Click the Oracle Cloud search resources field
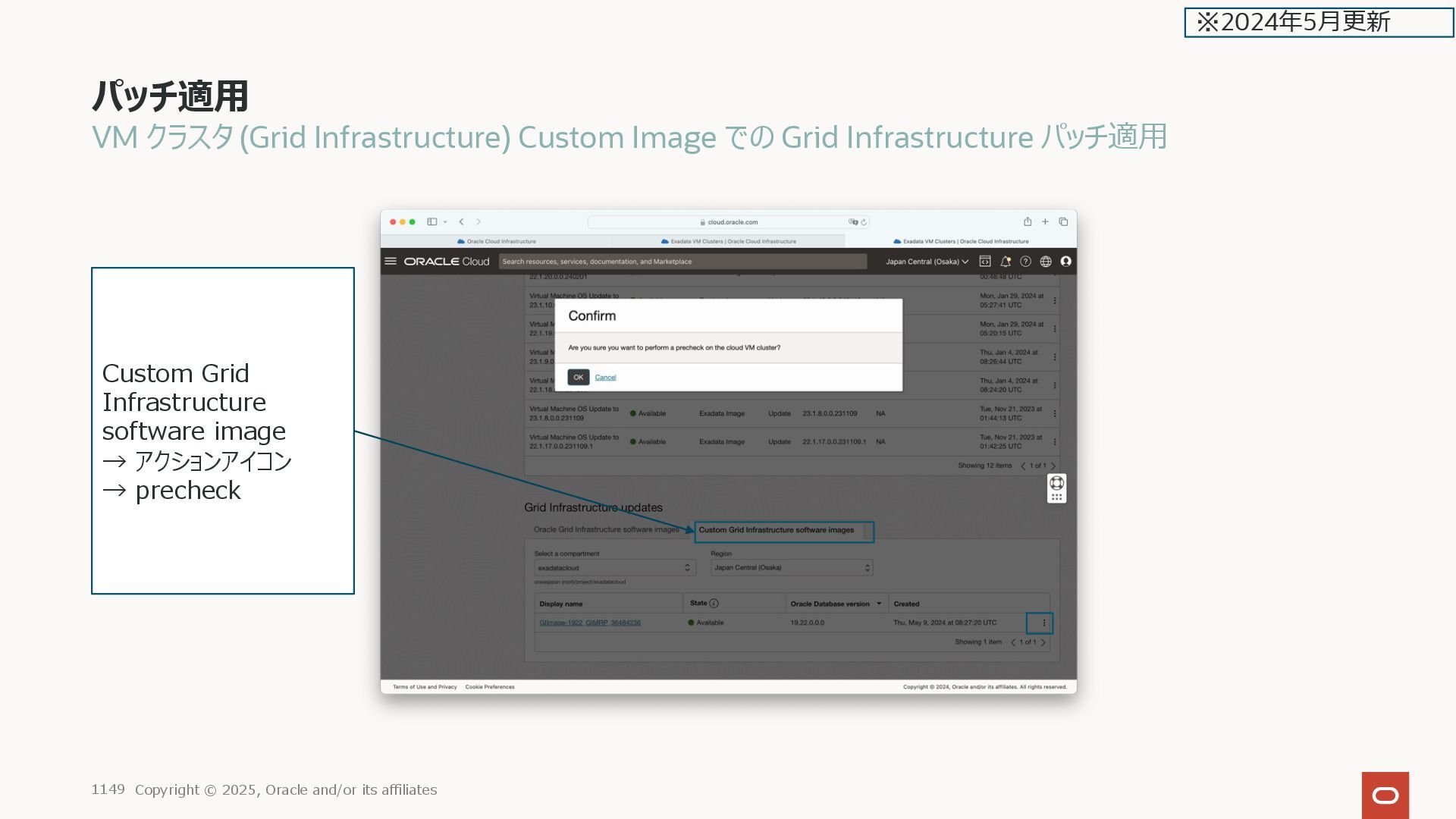 click(x=682, y=262)
